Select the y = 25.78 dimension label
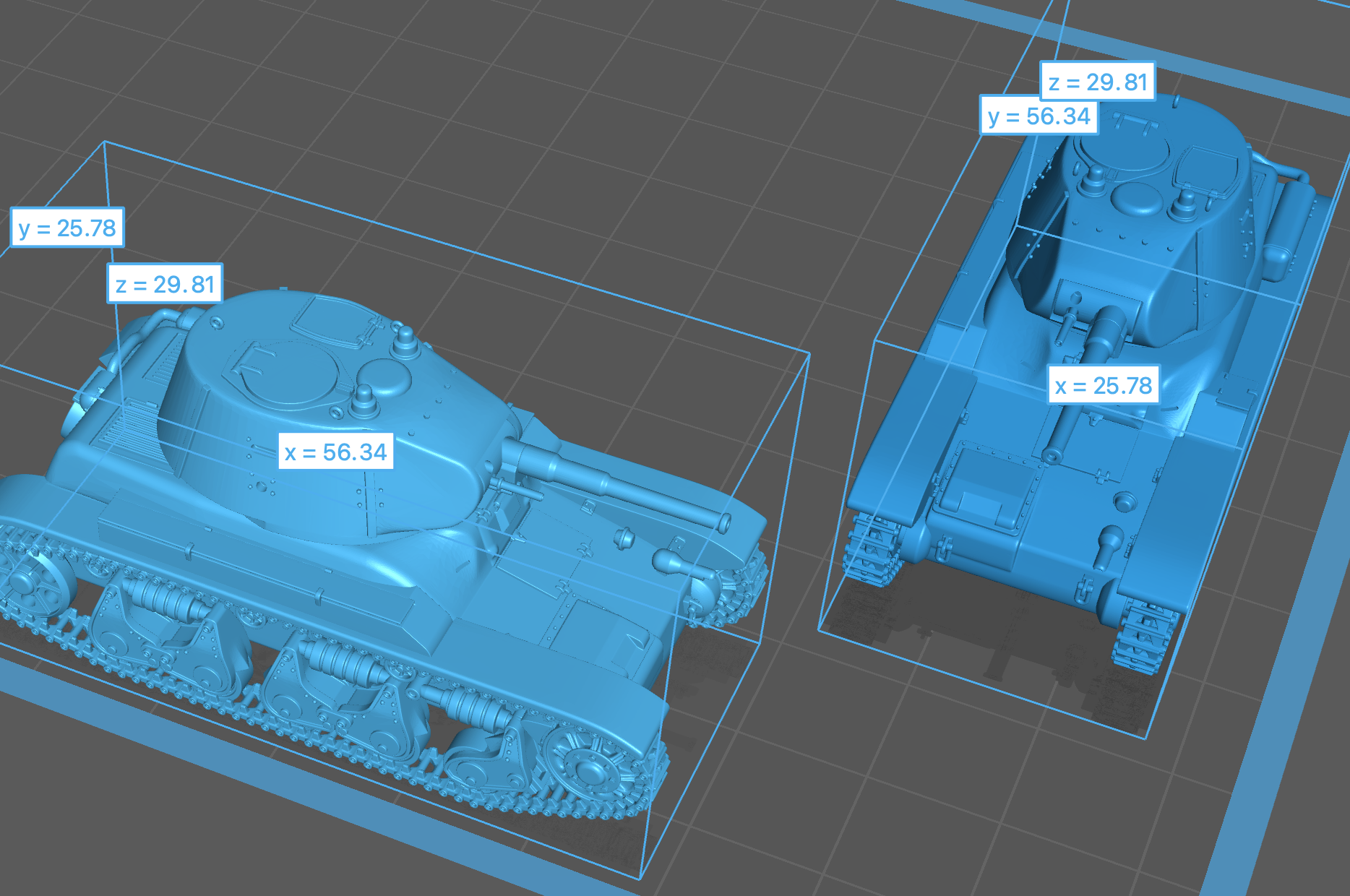 (x=67, y=228)
